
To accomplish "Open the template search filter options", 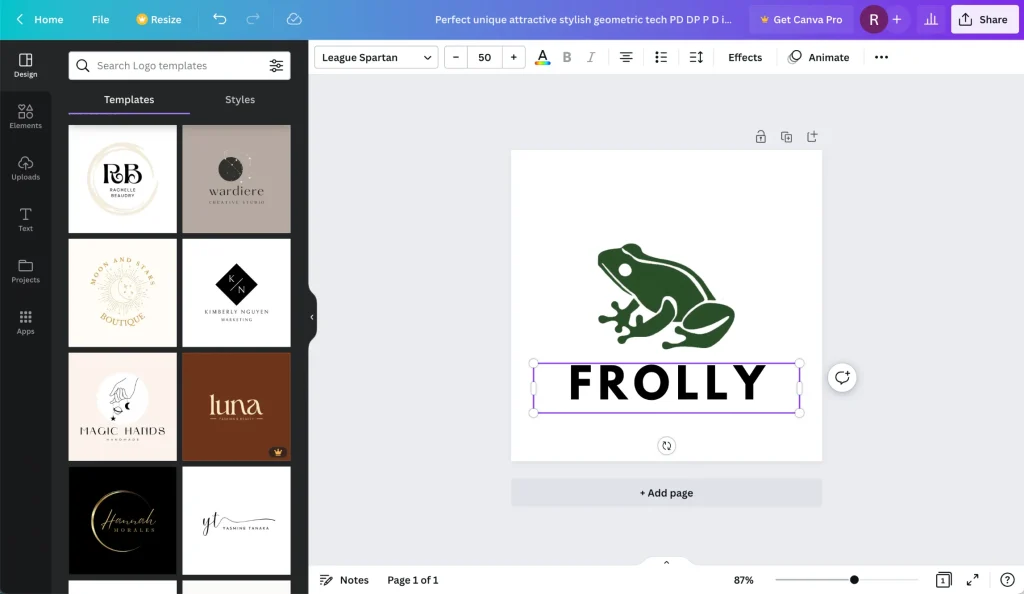I will (276, 66).
